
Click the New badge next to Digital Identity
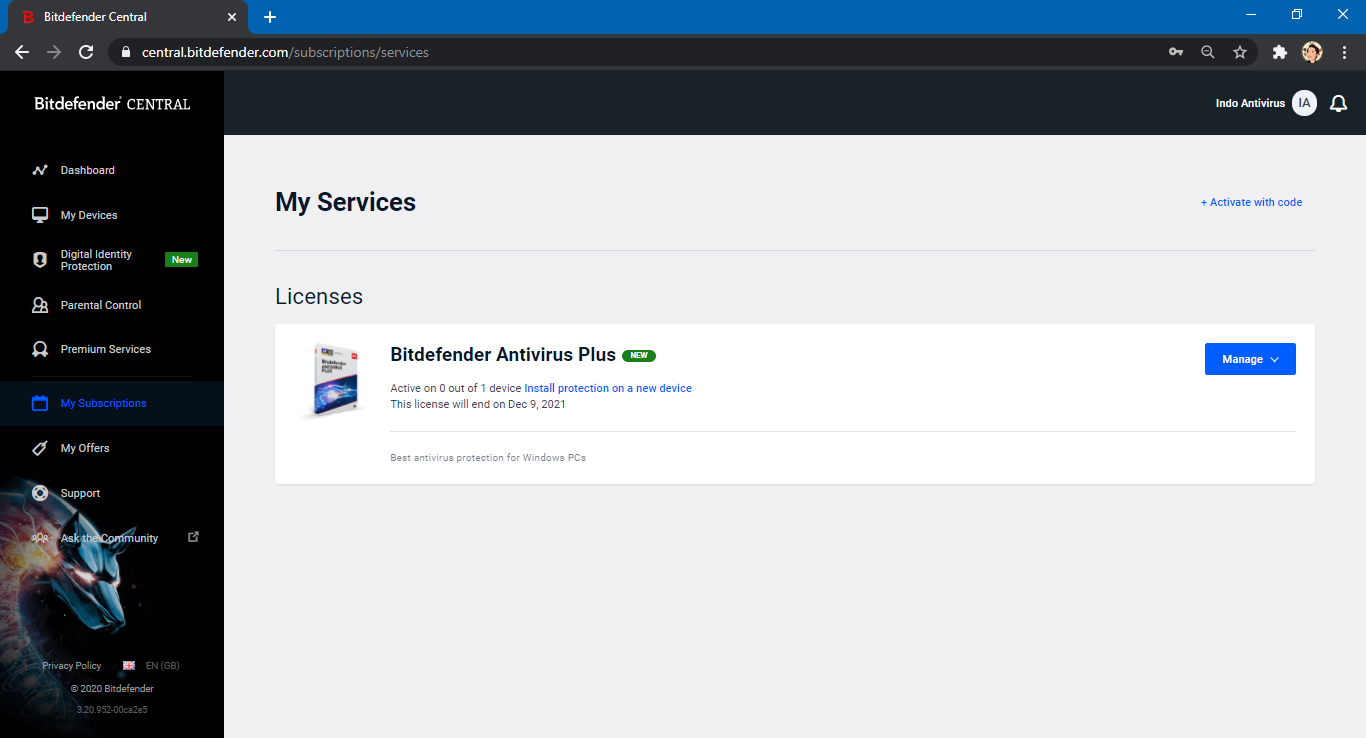point(181,260)
